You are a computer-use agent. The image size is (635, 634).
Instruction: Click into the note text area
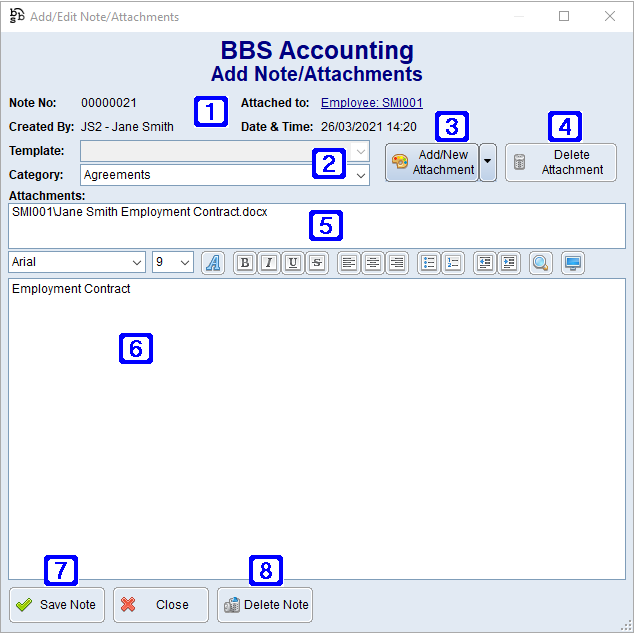point(317,429)
